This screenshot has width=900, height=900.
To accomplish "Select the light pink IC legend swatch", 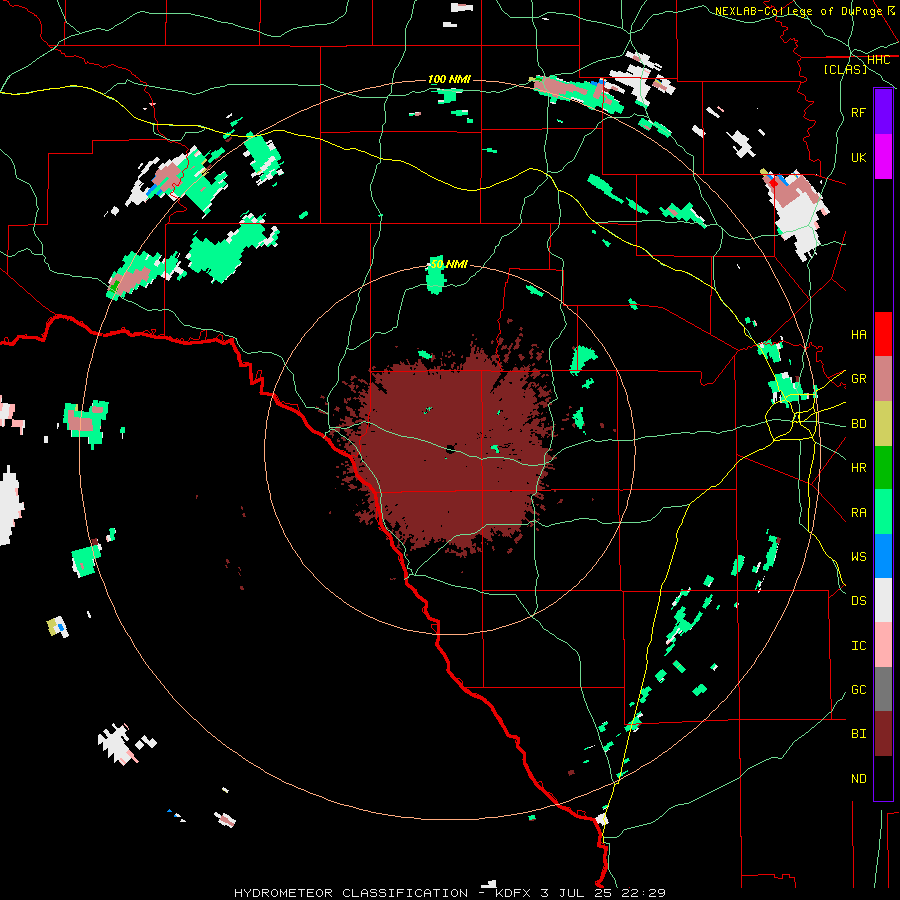I will tap(883, 645).
